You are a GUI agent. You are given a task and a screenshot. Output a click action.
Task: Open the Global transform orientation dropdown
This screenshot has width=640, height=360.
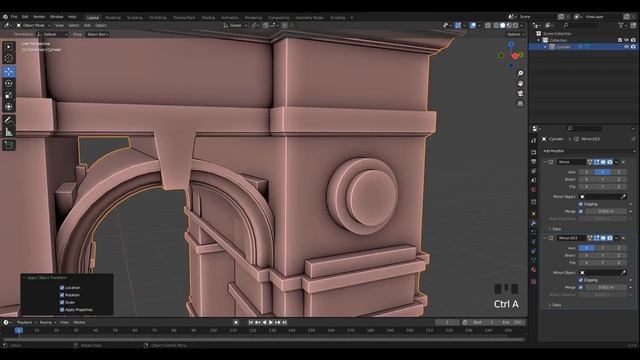236,25
